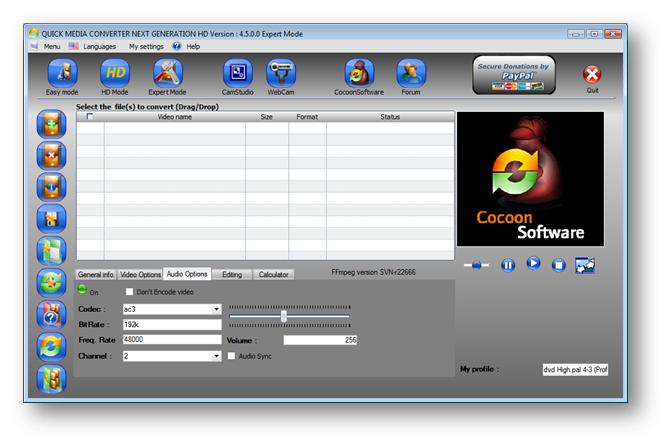Screen dimensions: 672x446
Task: Click the Format column header
Action: click(x=307, y=117)
